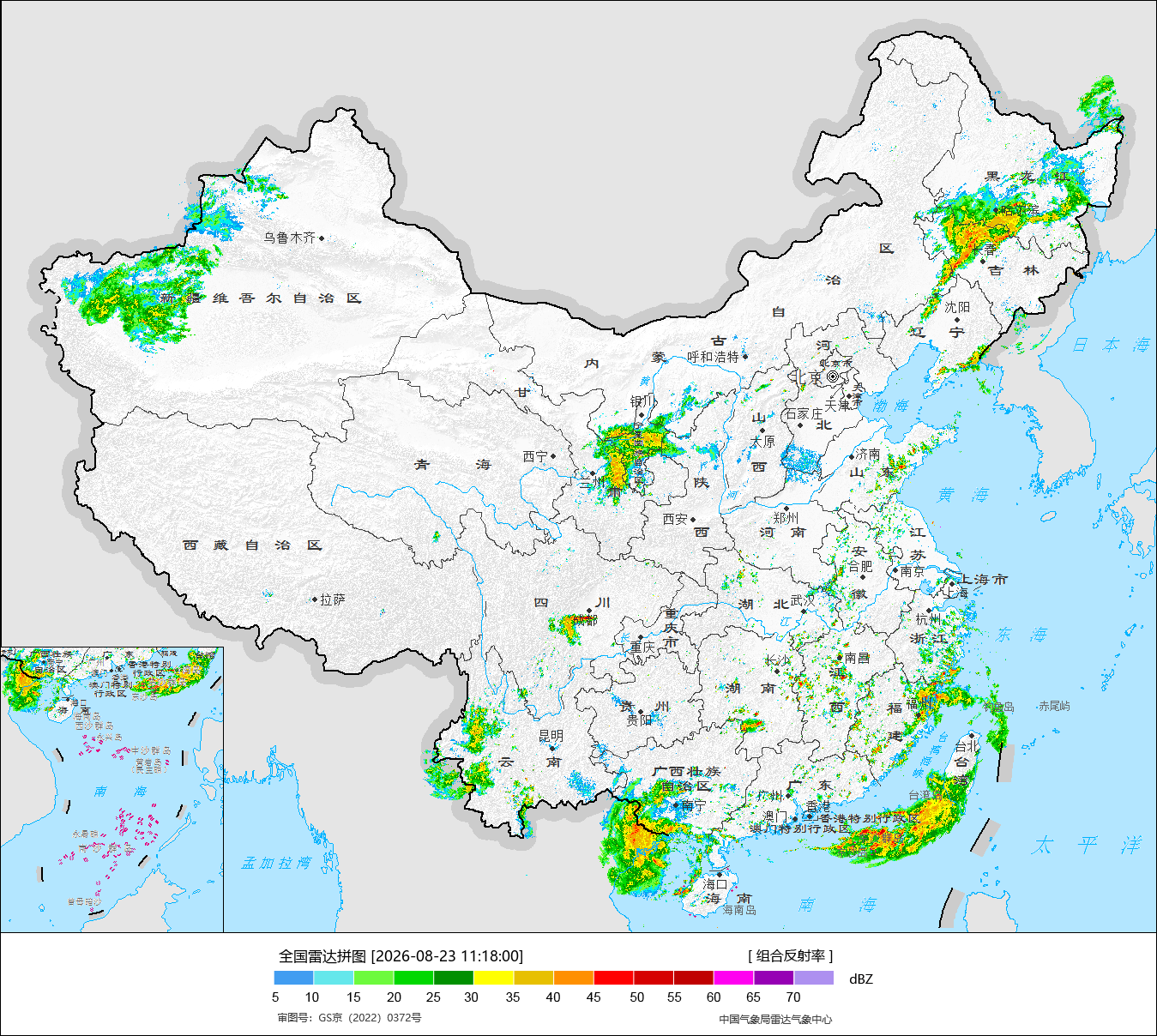Screen dimensions: 1157x1036
Task: Click the Hohhot city marker
Action: tap(744, 356)
